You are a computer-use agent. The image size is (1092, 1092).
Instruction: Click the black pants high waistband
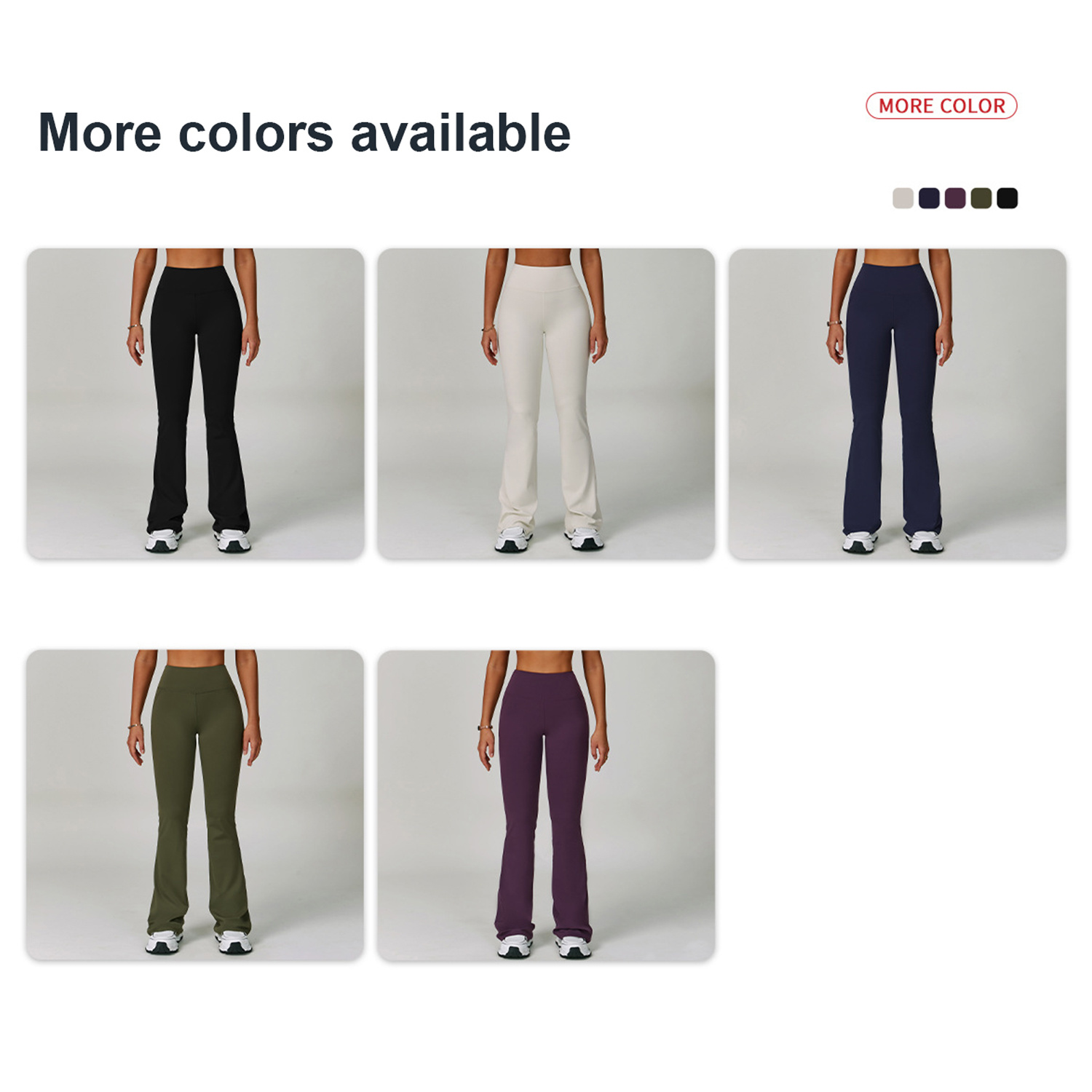pyautogui.click(x=196, y=280)
